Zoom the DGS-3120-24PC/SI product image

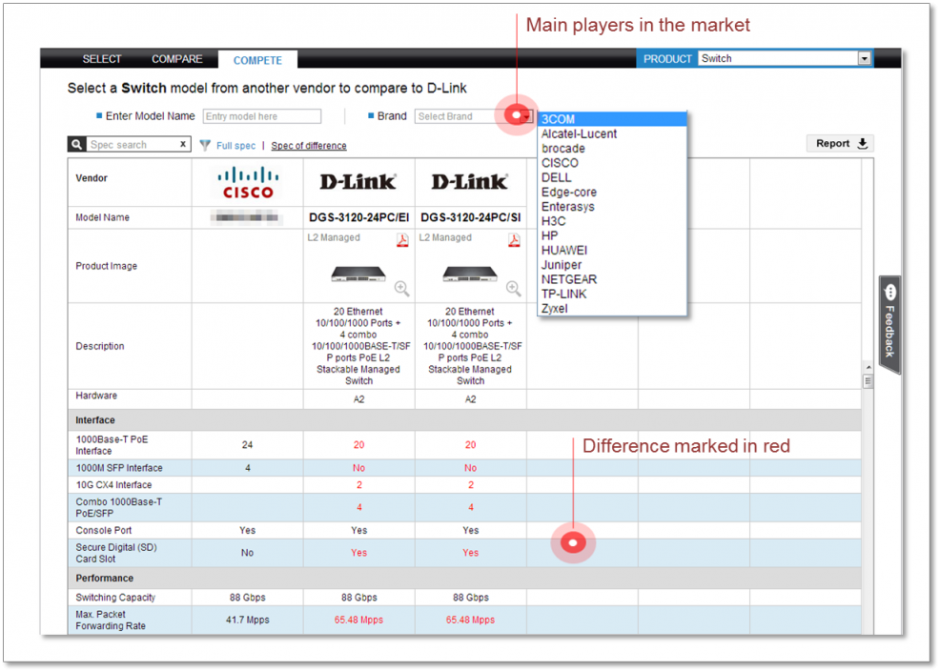point(513,288)
